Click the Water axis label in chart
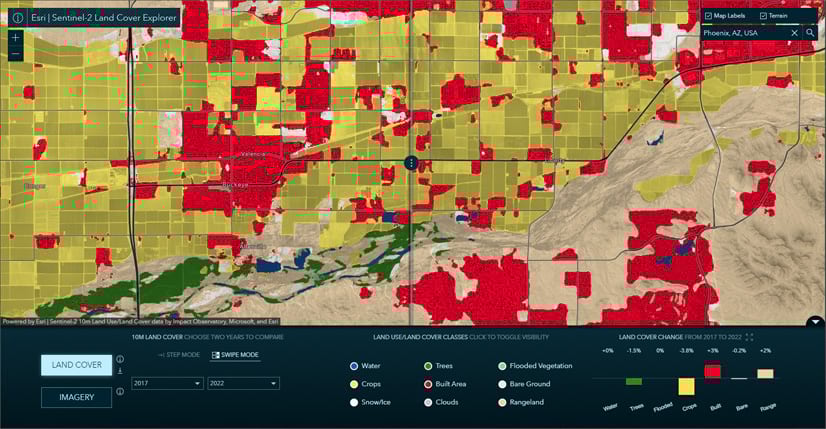Screen dimensions: 826x429 (611, 407)
